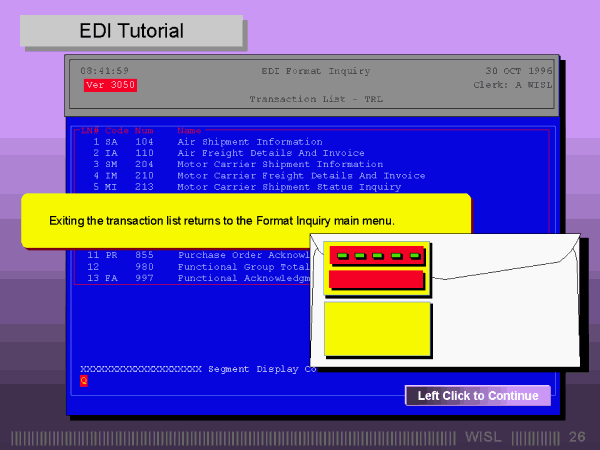Click the red Ver 3050 version badge
600x450 pixels.
coord(110,86)
